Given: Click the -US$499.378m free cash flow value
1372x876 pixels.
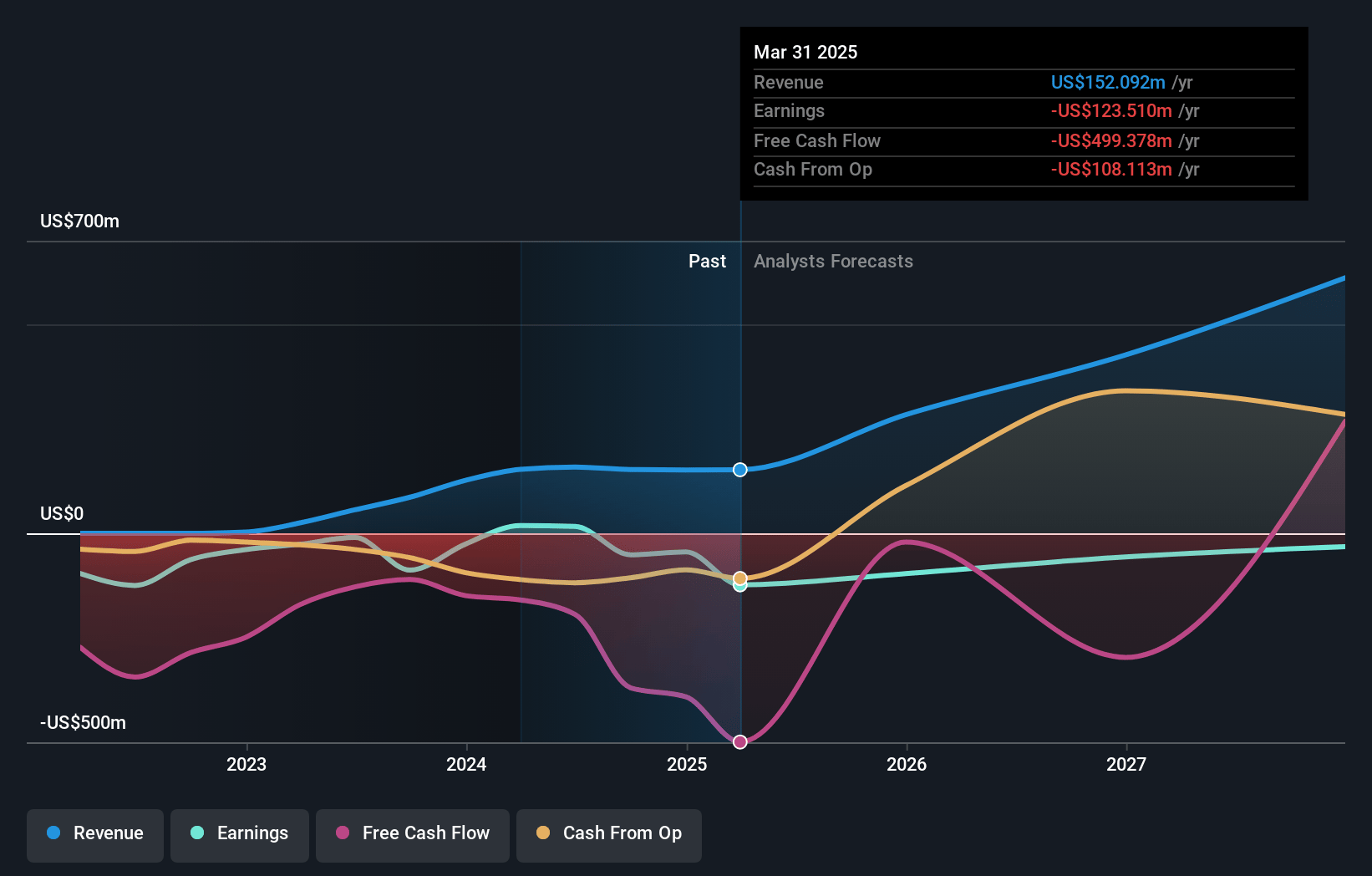Looking at the screenshot, I should (1111, 140).
